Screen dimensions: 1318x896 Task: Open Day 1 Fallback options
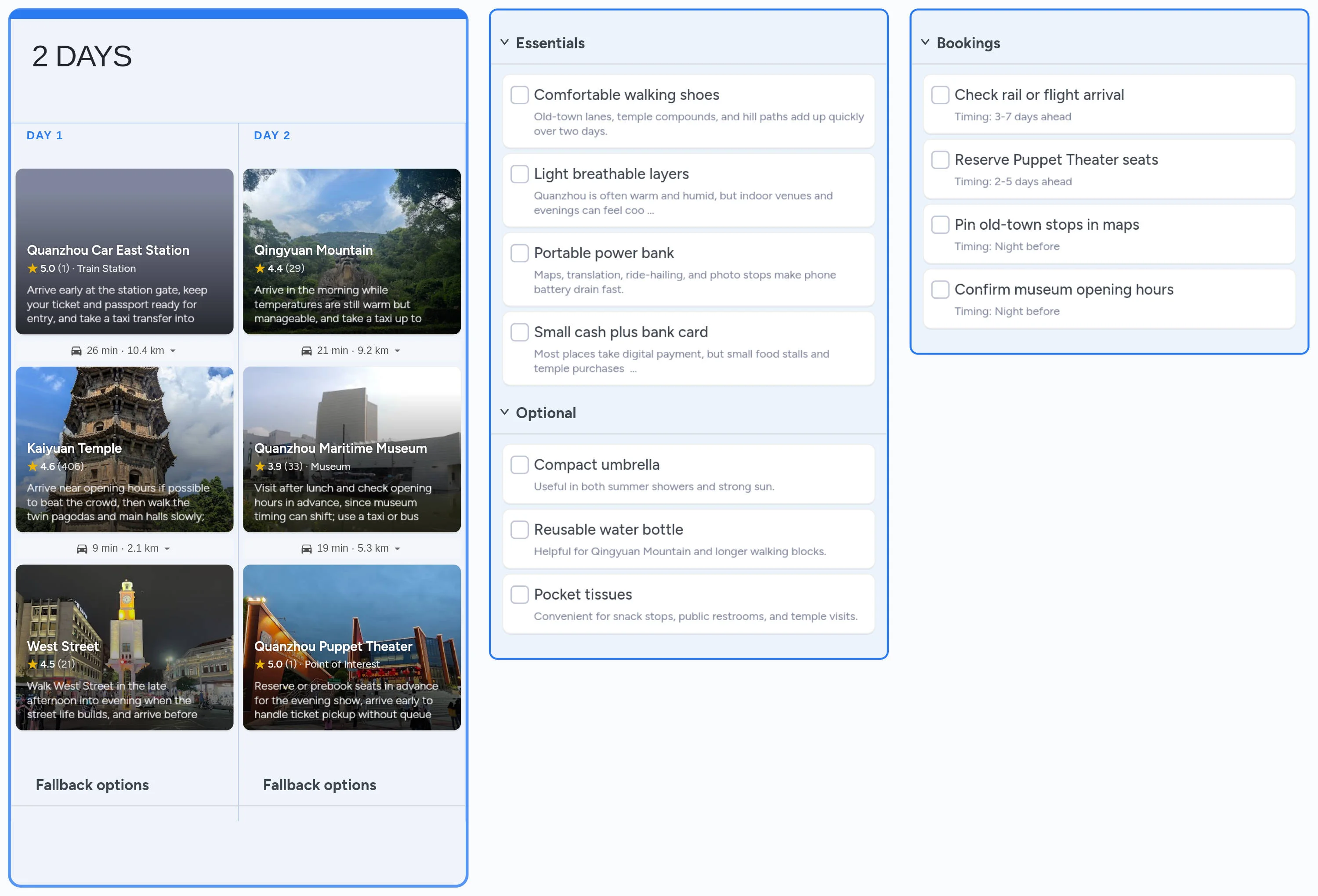coord(92,785)
